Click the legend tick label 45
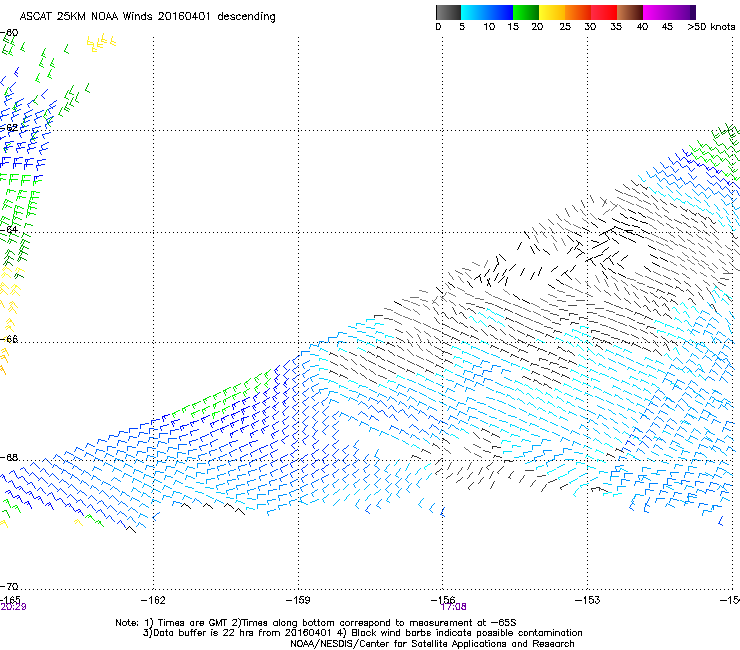This screenshot has height=650, width=740. click(x=667, y=27)
